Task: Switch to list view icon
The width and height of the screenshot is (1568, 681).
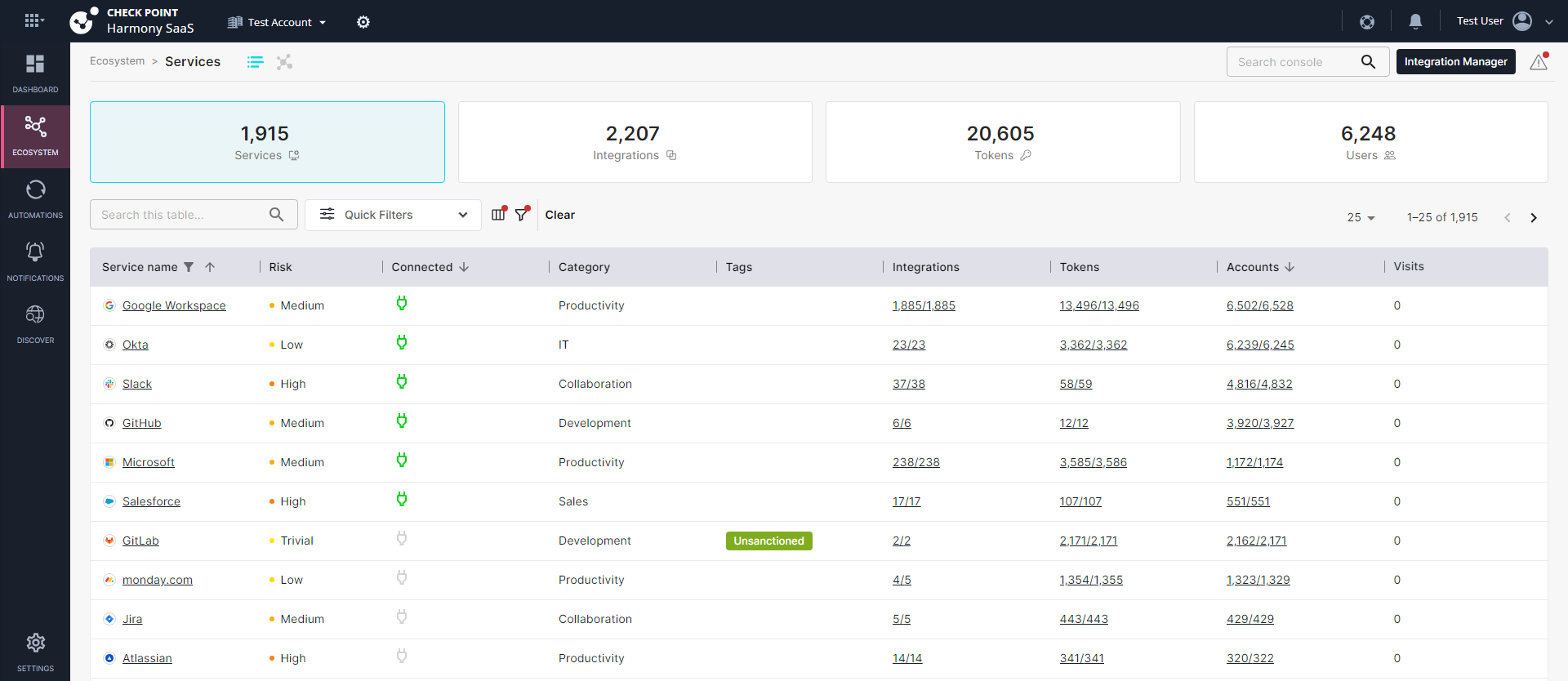Action: (256, 62)
